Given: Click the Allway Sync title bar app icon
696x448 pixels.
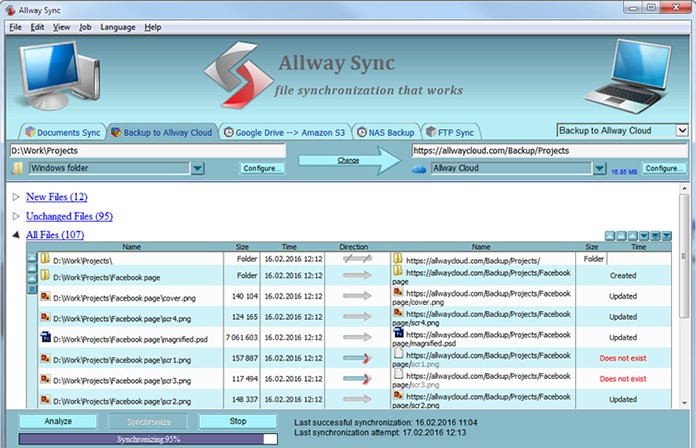Looking at the screenshot, I should coord(10,9).
